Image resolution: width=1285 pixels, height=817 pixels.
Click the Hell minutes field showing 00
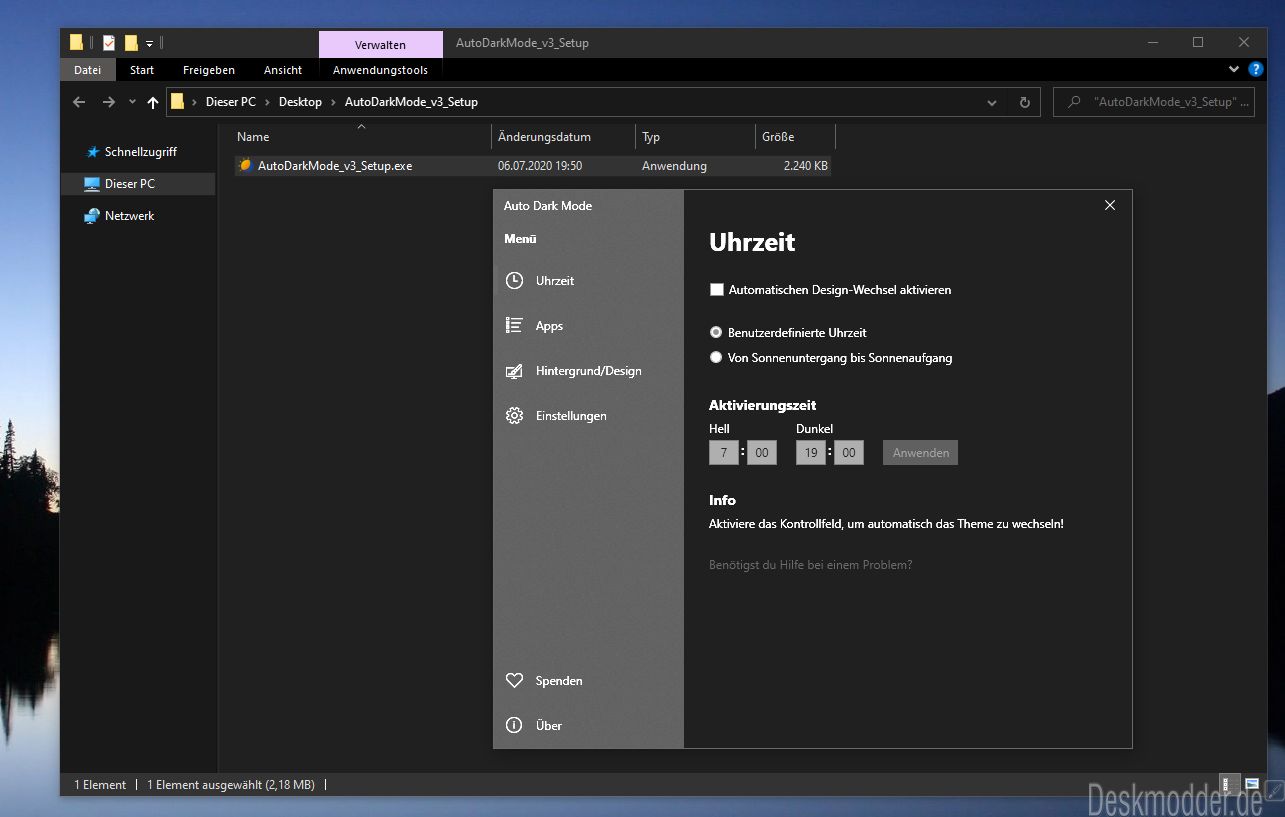coord(762,453)
